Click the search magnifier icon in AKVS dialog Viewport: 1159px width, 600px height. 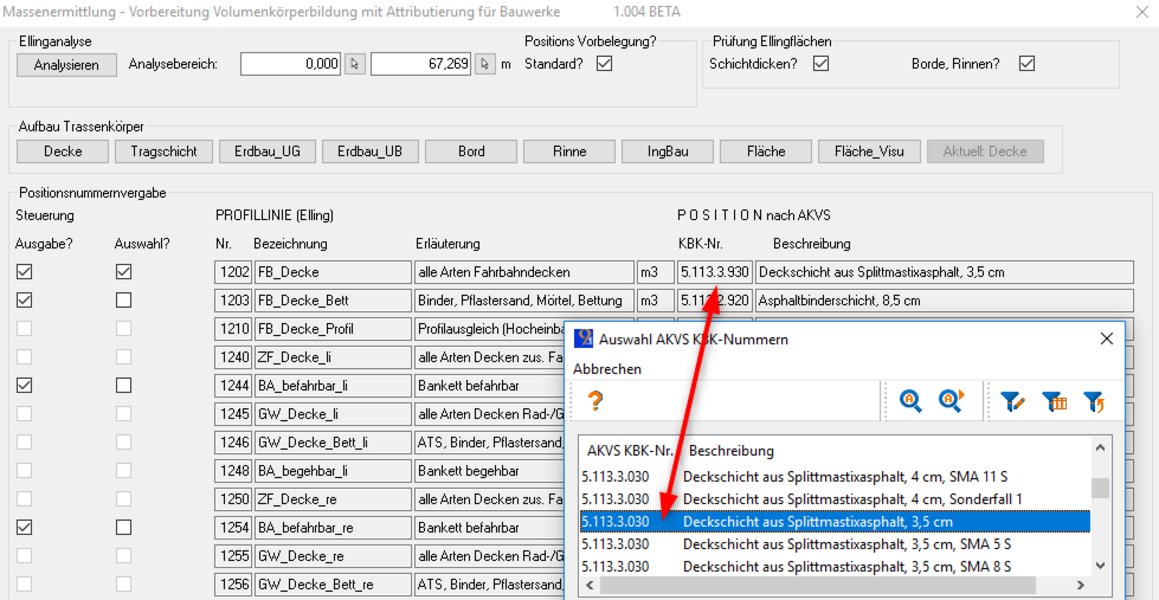coord(911,401)
